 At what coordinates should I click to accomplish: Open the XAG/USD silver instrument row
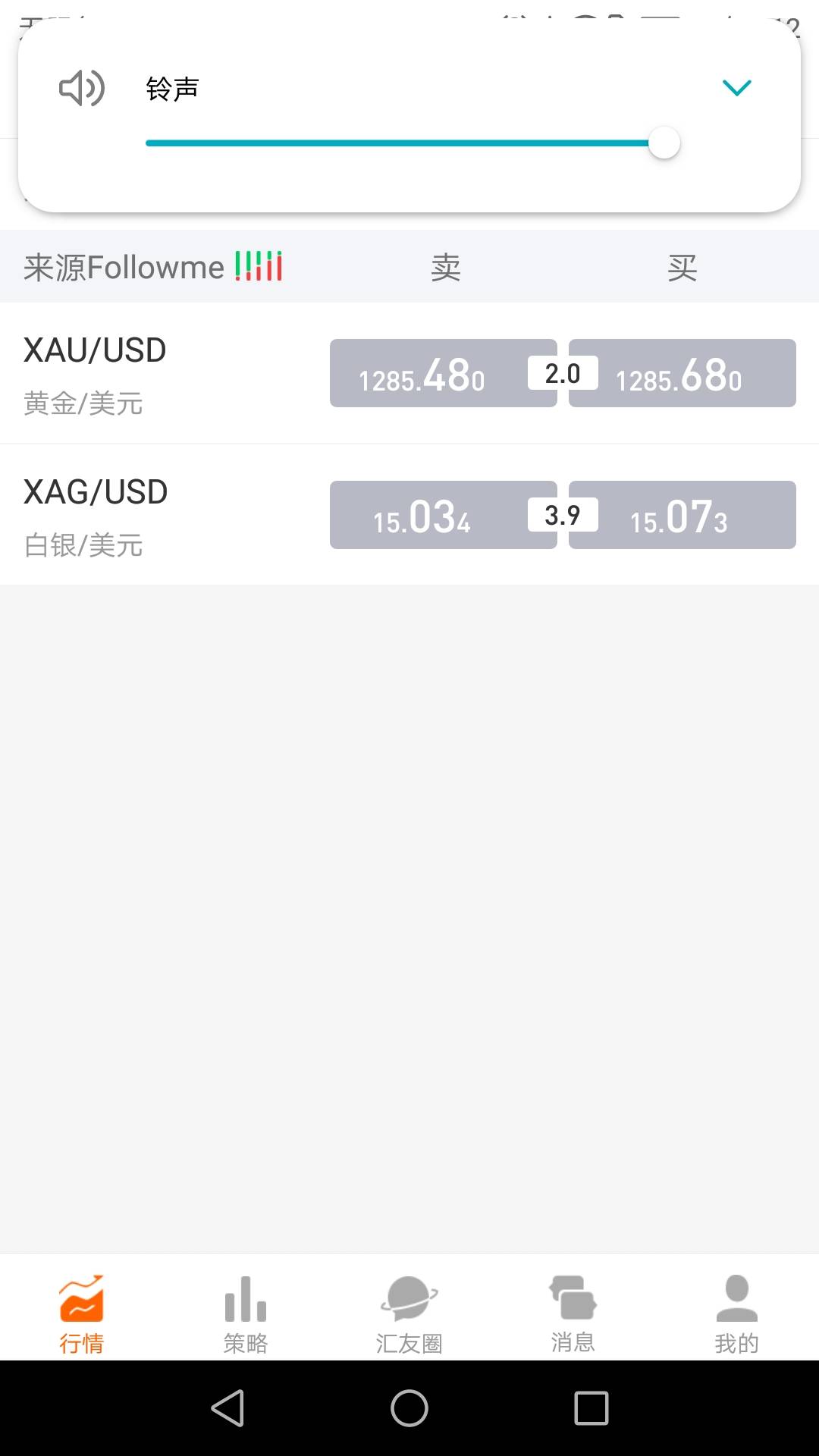(409, 515)
